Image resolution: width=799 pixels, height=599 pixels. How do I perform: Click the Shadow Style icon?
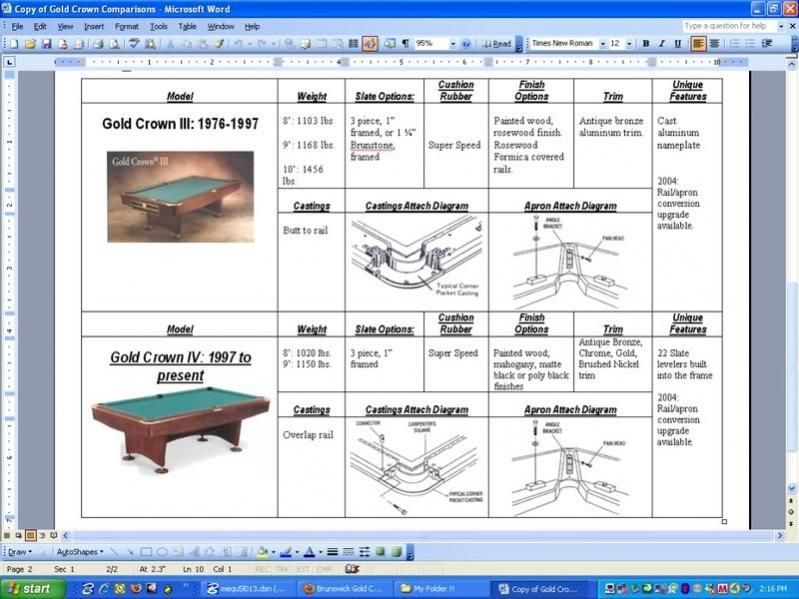coord(380,552)
